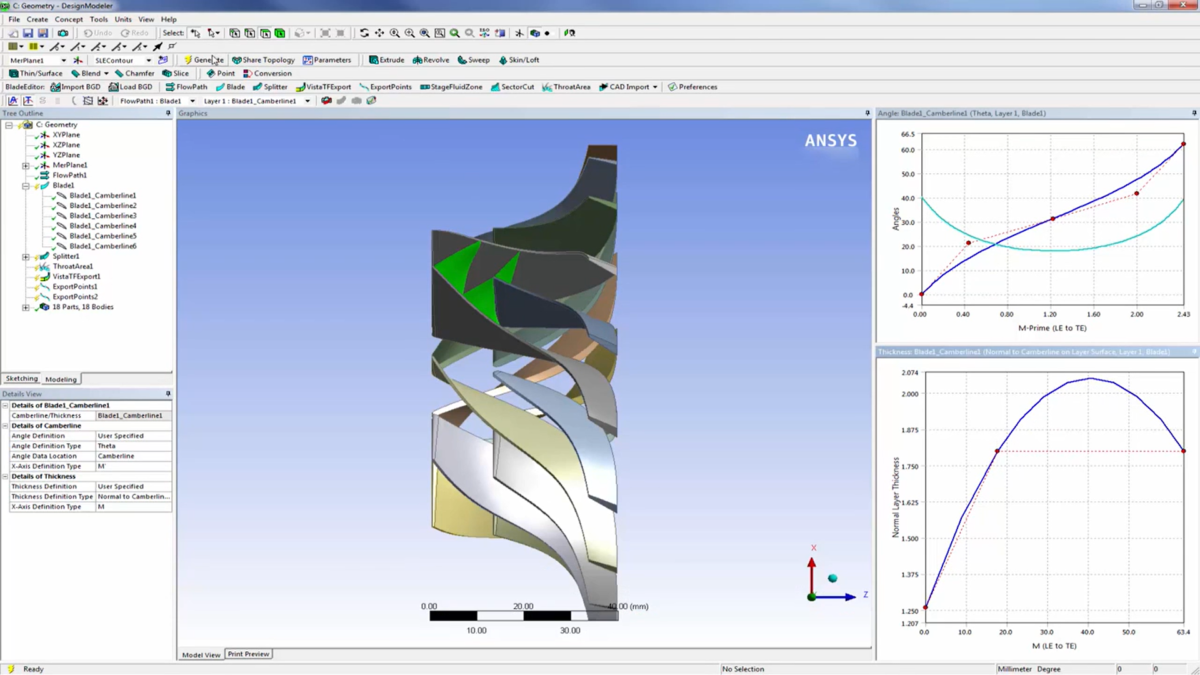Open Preferences in BladeEditor toolbar
The image size is (1200, 675).
pos(692,87)
